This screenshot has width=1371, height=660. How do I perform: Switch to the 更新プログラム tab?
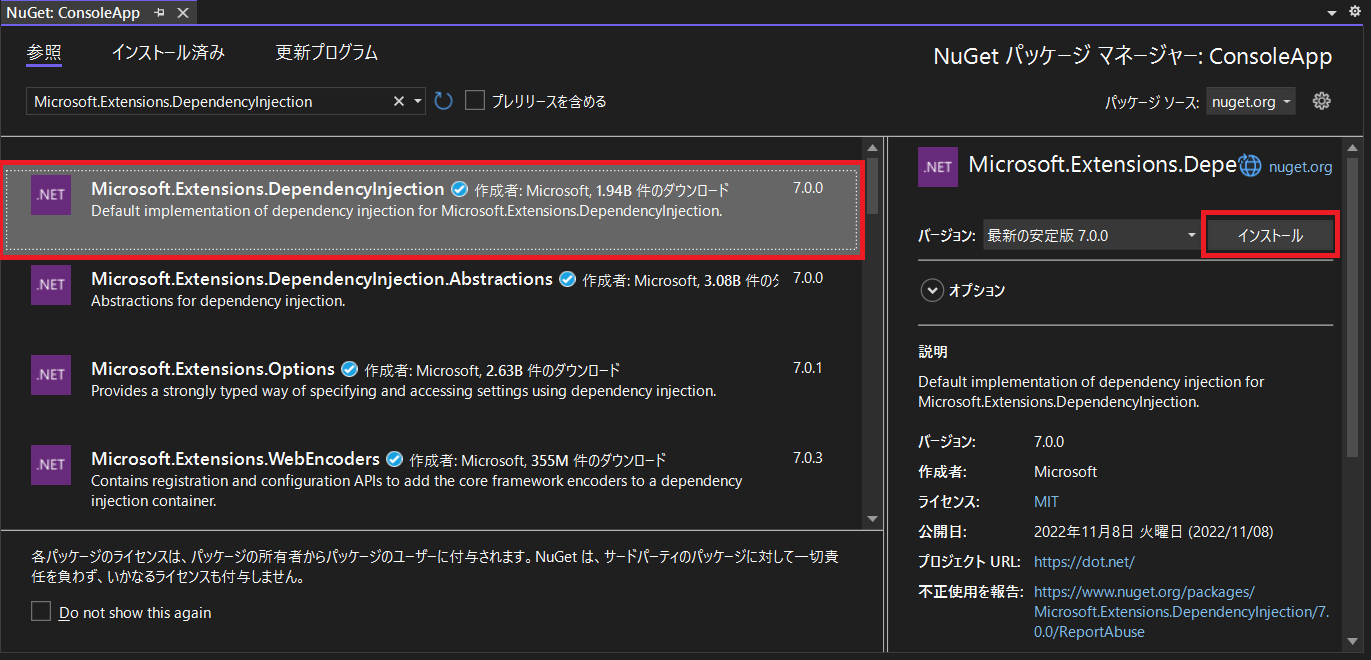pos(326,53)
